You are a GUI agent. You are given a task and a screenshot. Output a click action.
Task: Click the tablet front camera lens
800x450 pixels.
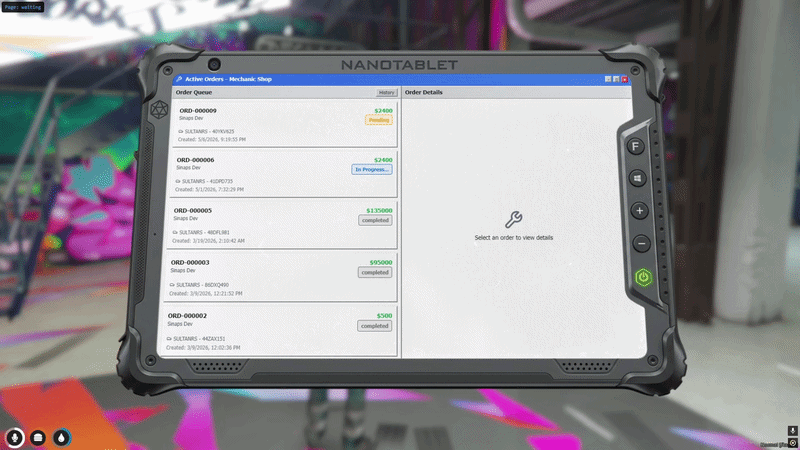[214, 64]
